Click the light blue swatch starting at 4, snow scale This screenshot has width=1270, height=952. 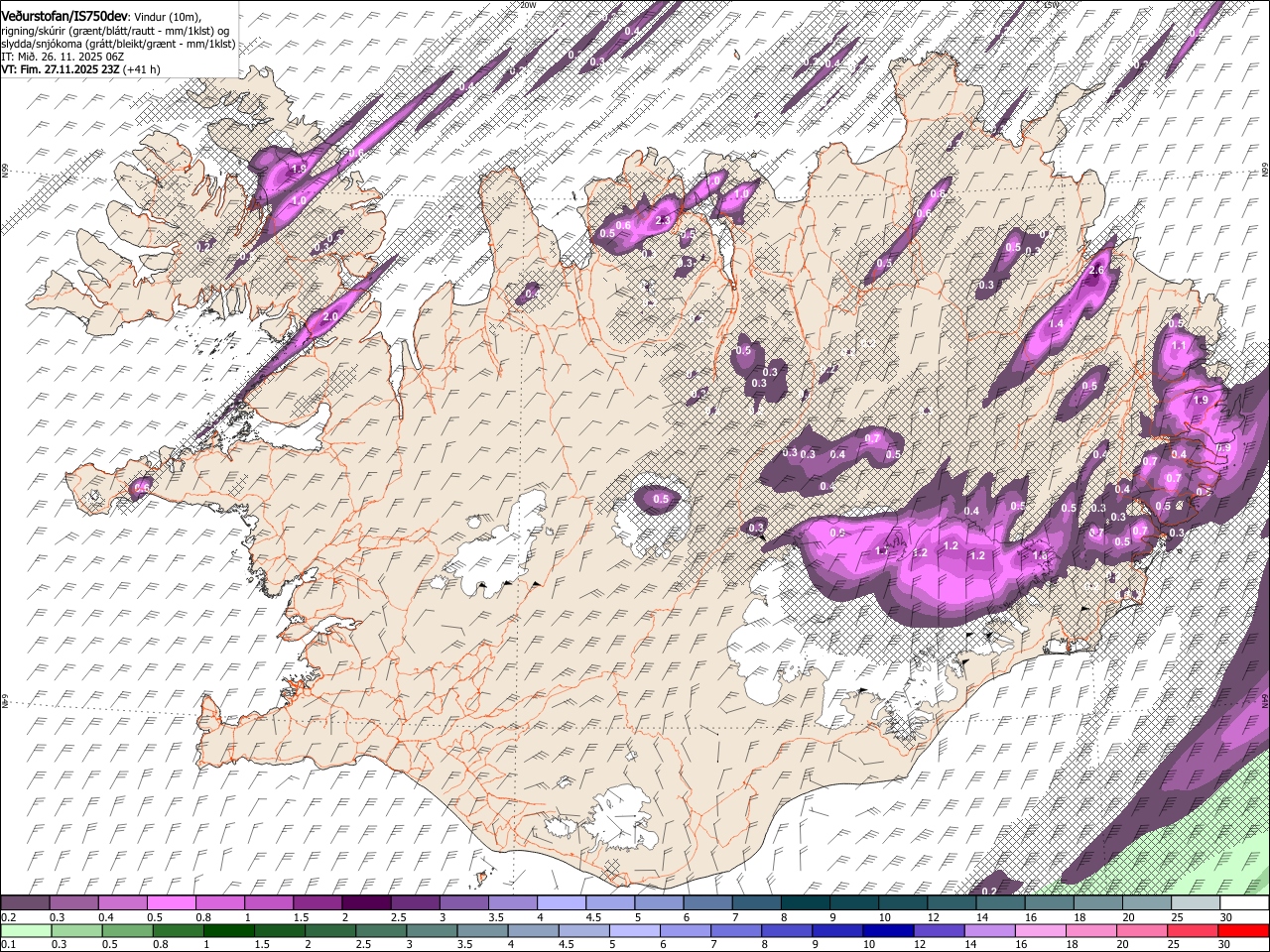pyautogui.click(x=562, y=903)
